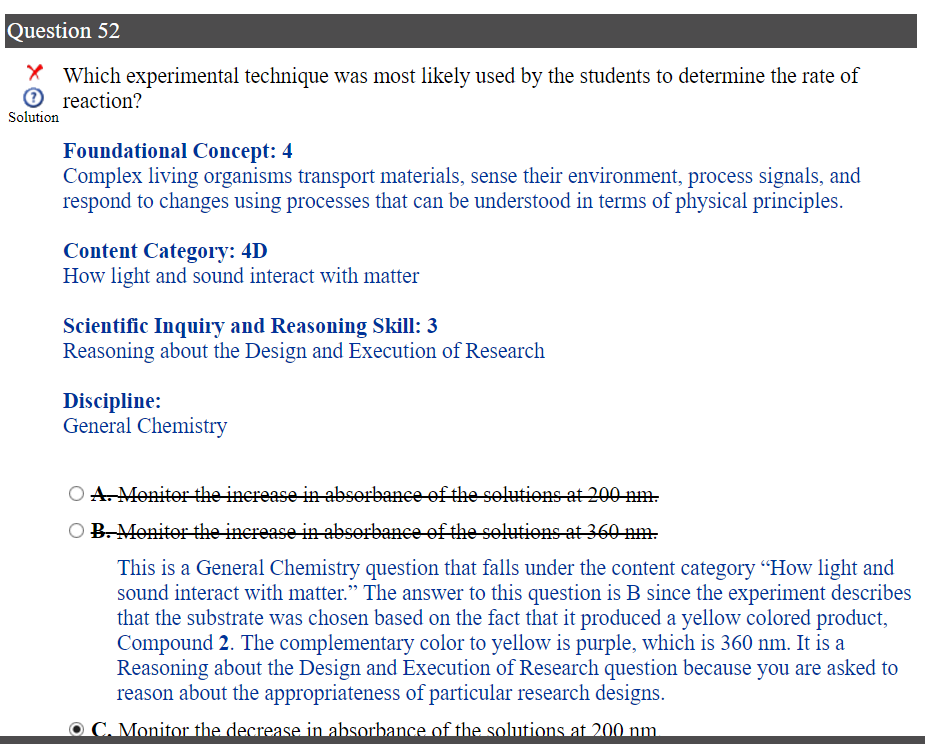Click the Content Category: 4D heading
The width and height of the screenshot is (925, 744).
pos(165,251)
